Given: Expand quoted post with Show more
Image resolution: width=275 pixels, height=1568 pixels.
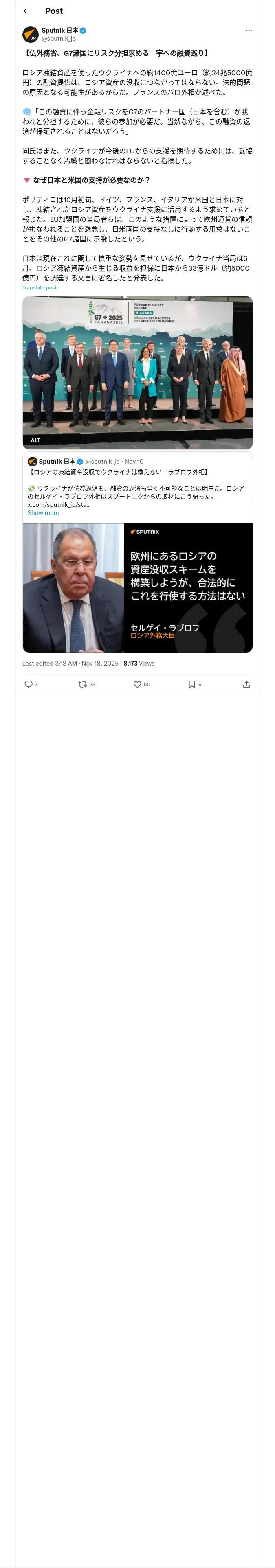Looking at the screenshot, I should click(x=43, y=513).
